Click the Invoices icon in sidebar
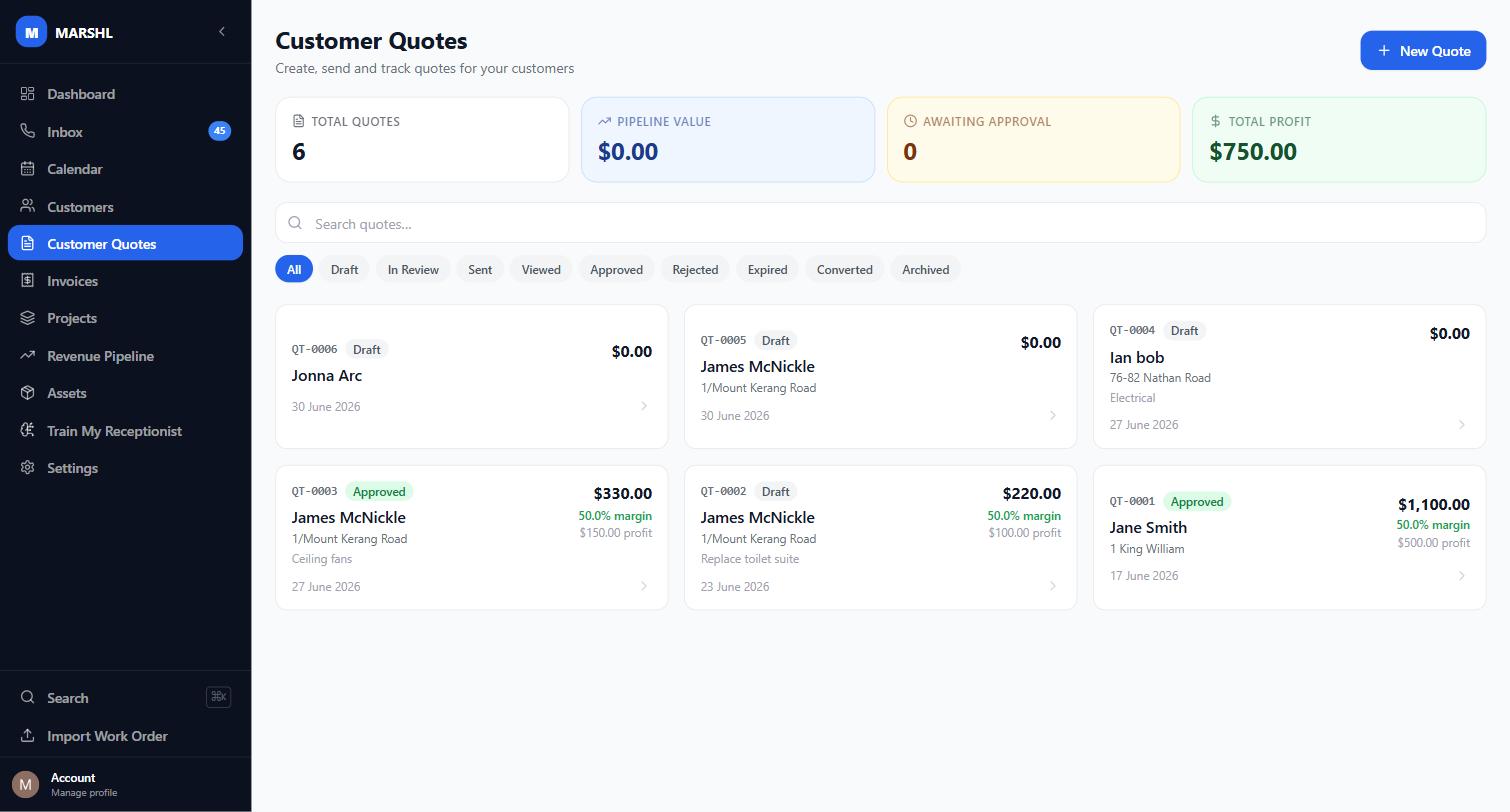The image size is (1510, 812). (27, 281)
